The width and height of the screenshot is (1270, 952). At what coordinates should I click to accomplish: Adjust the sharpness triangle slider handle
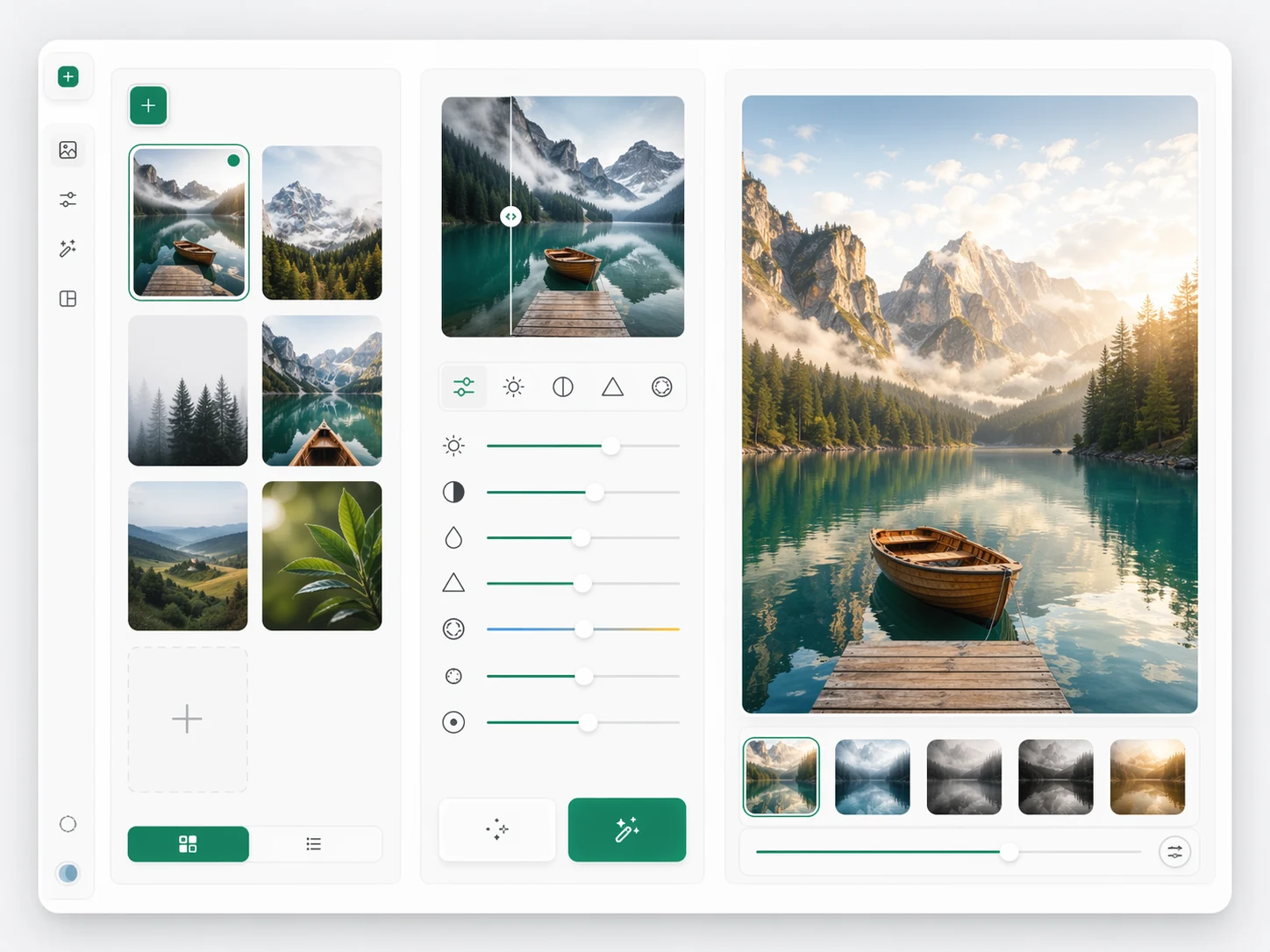coord(582,584)
